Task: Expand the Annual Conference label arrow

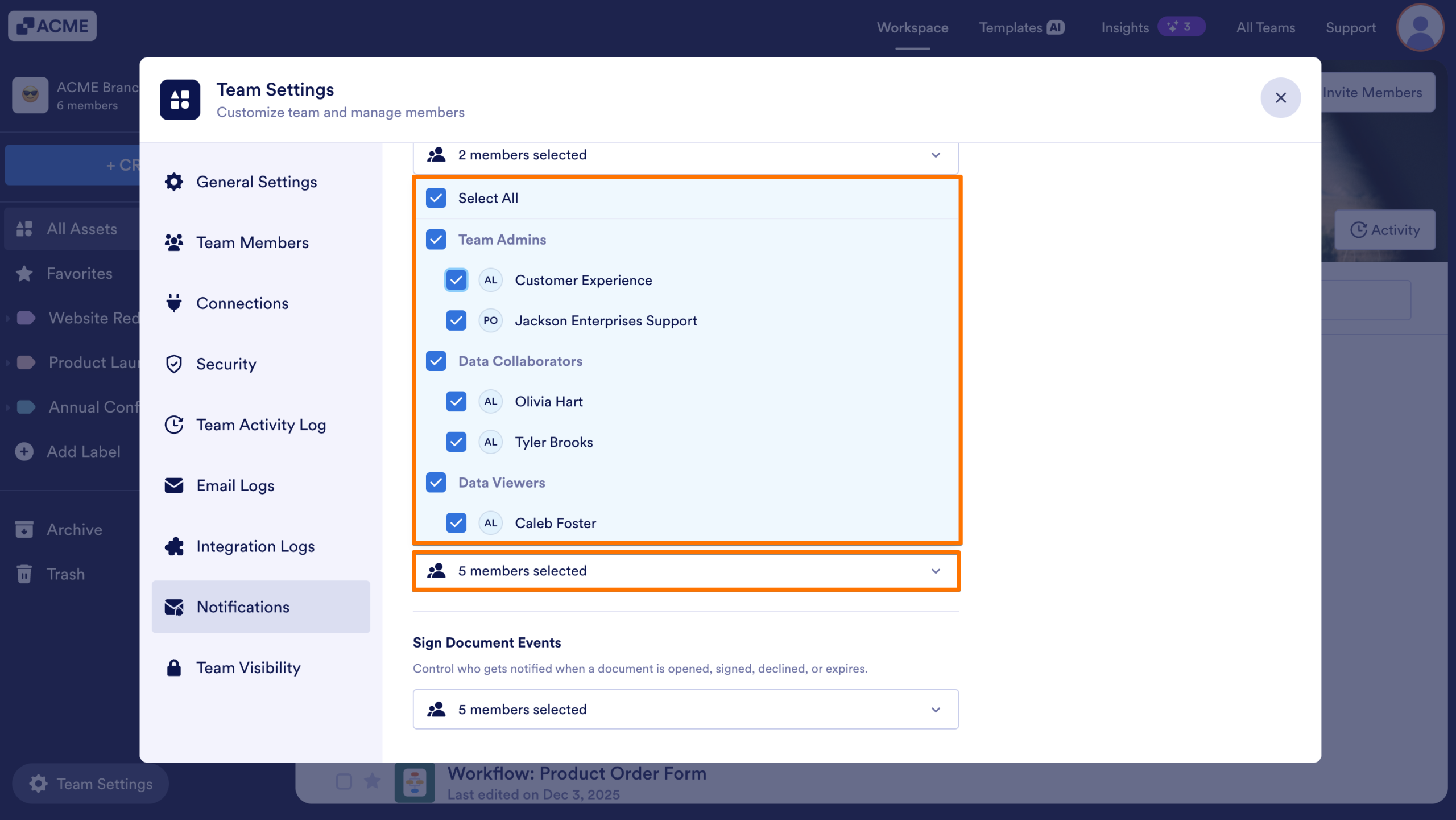Action: point(7,407)
